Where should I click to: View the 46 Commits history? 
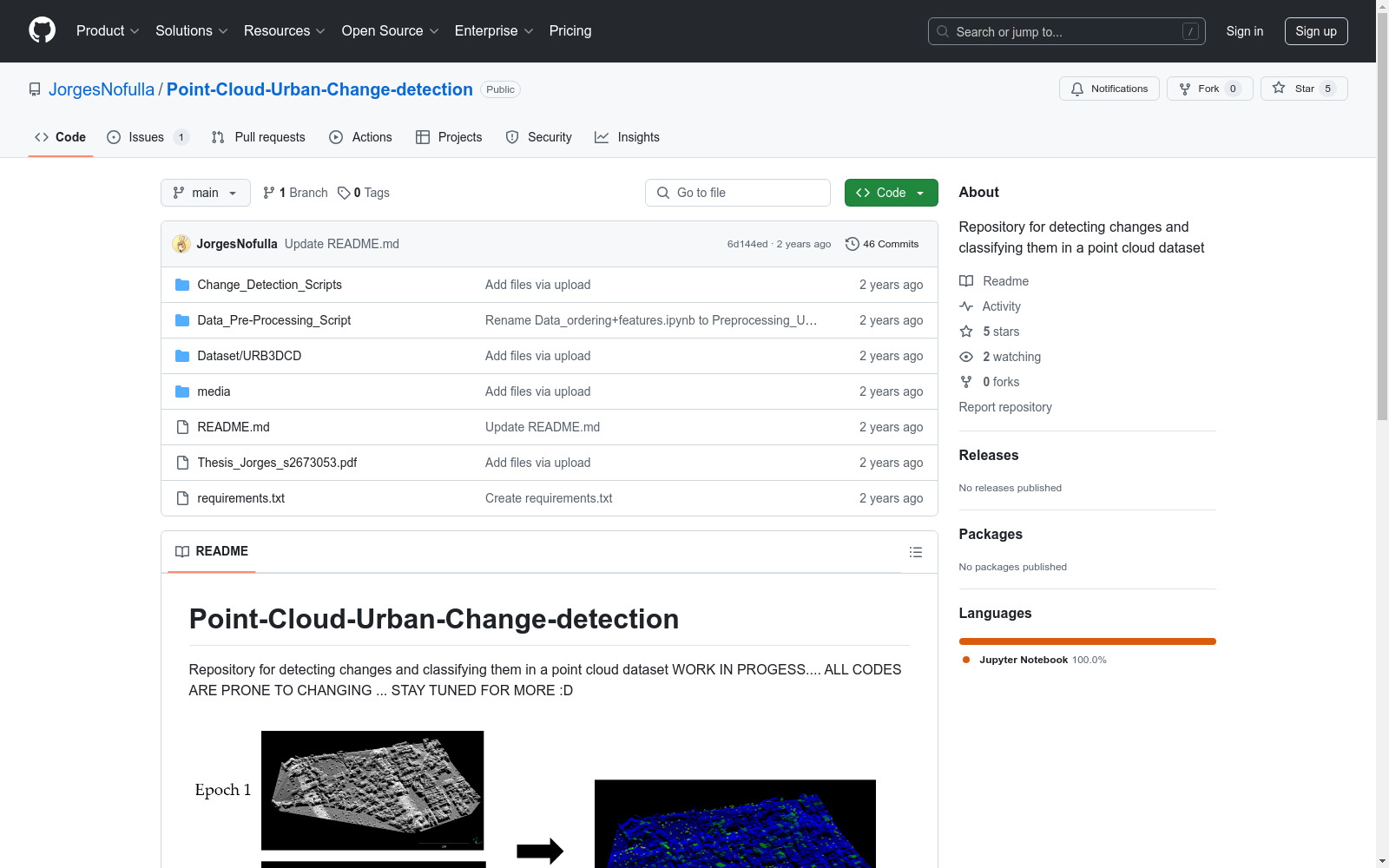click(x=882, y=244)
